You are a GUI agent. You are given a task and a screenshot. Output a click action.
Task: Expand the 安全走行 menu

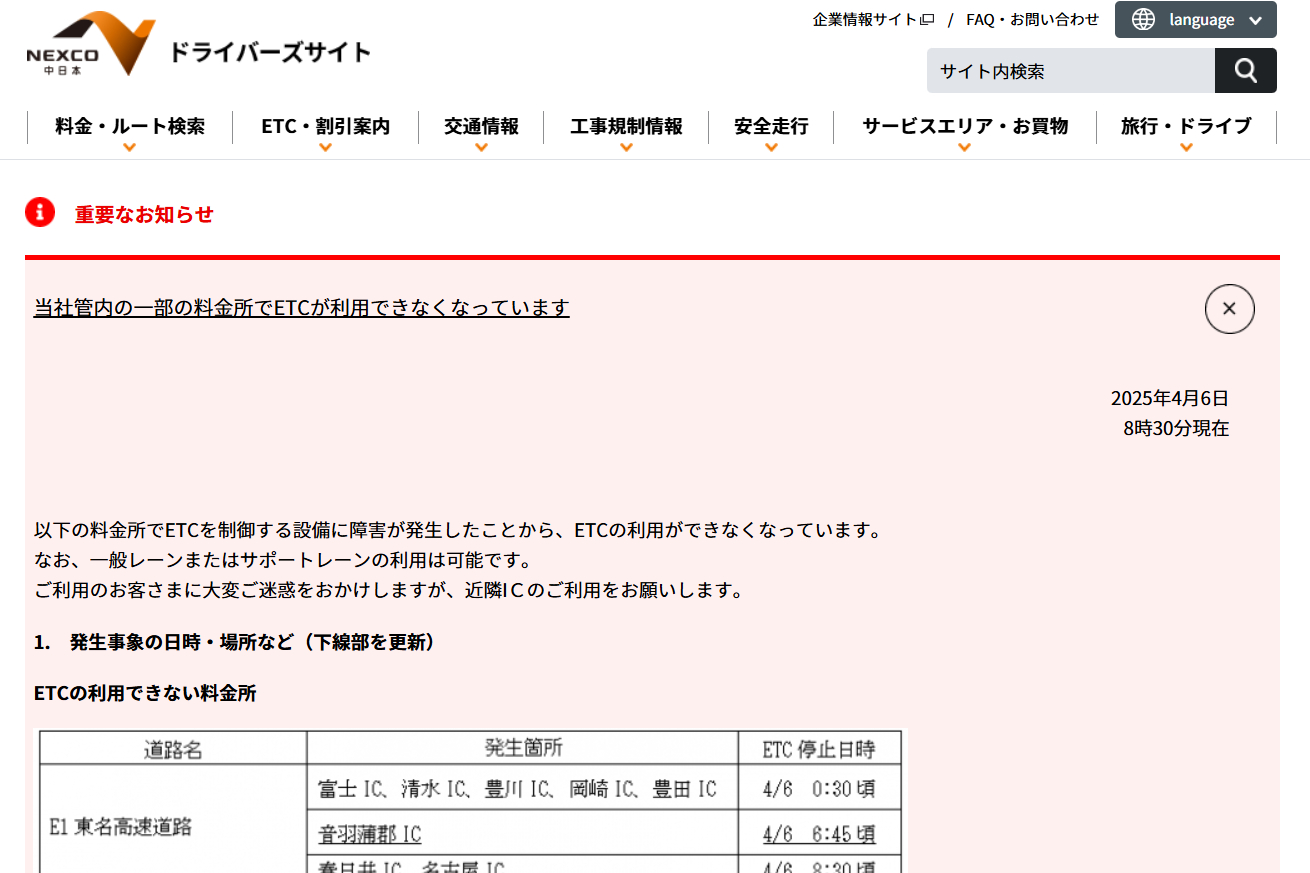(x=771, y=127)
